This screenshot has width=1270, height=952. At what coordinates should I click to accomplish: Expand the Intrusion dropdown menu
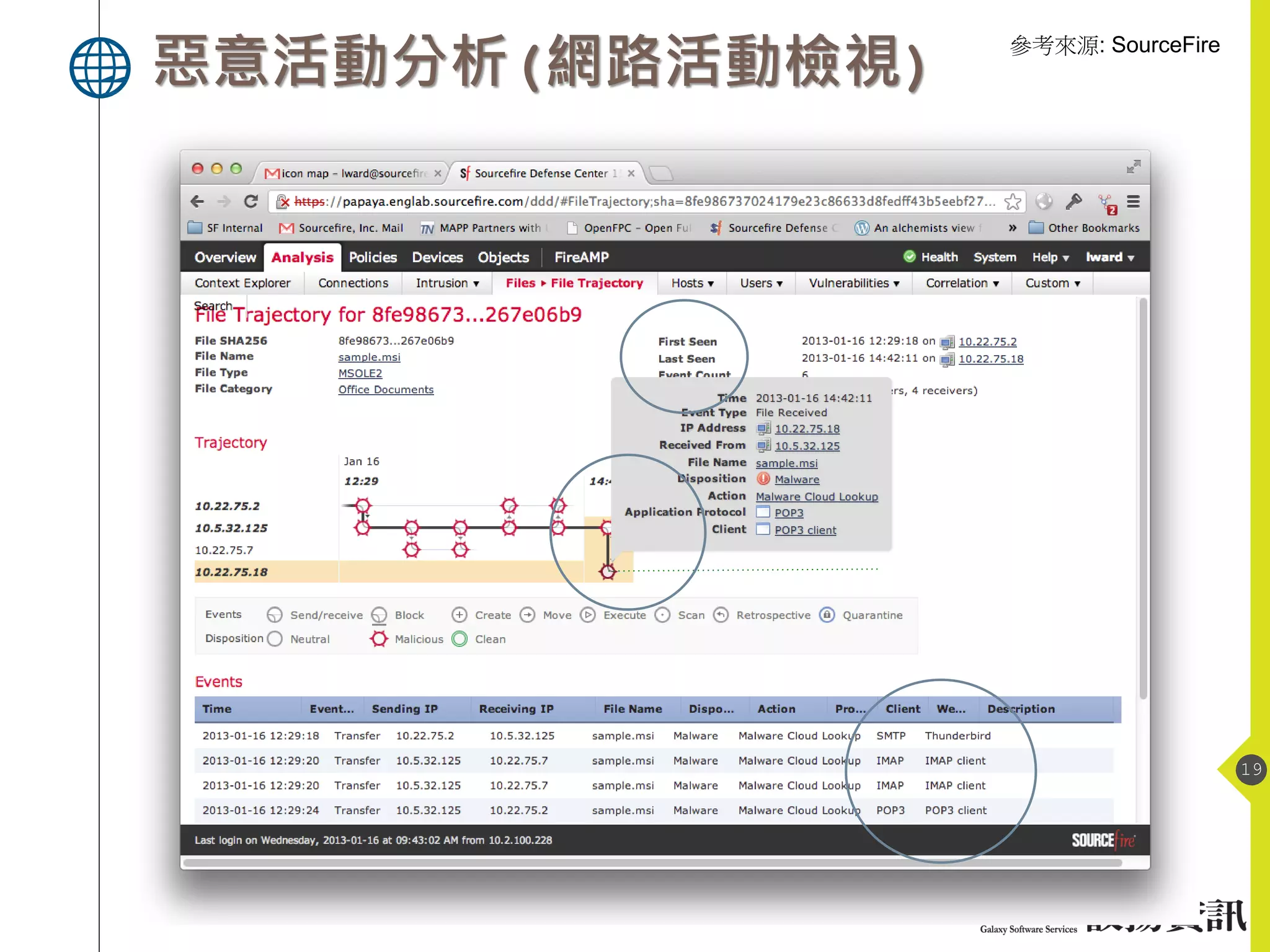tap(447, 283)
